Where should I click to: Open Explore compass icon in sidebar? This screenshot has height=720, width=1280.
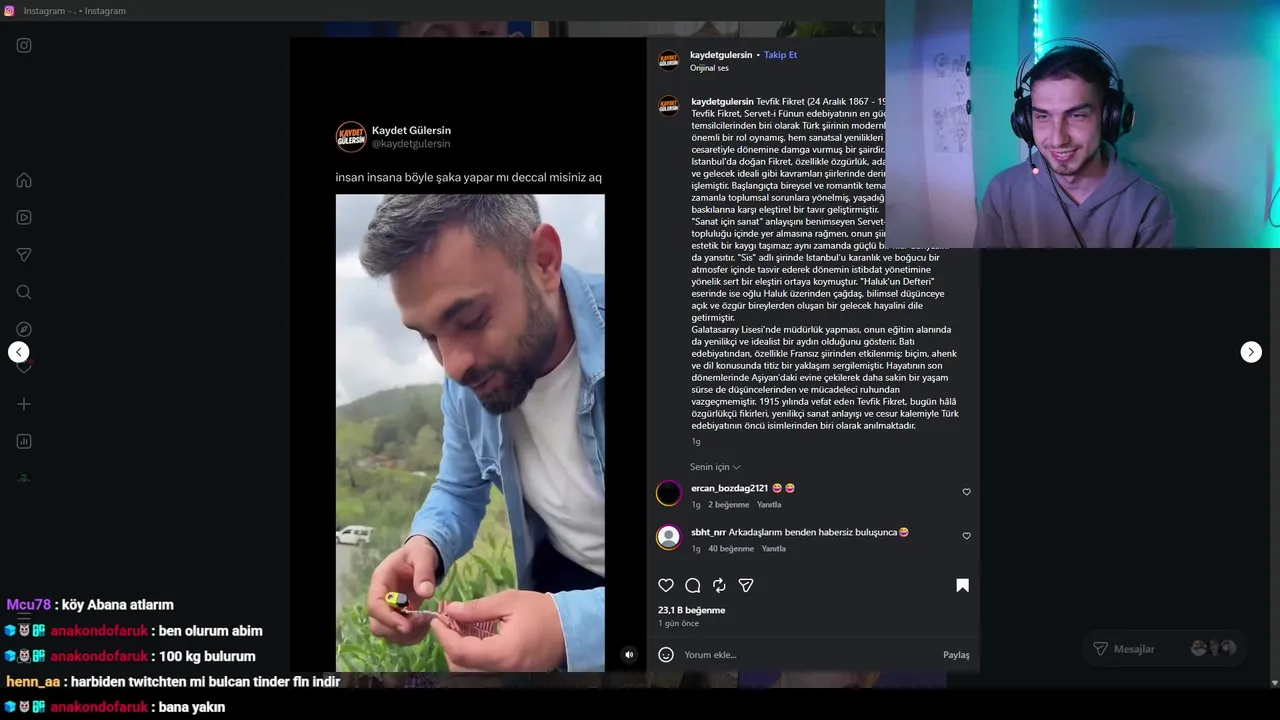24,329
